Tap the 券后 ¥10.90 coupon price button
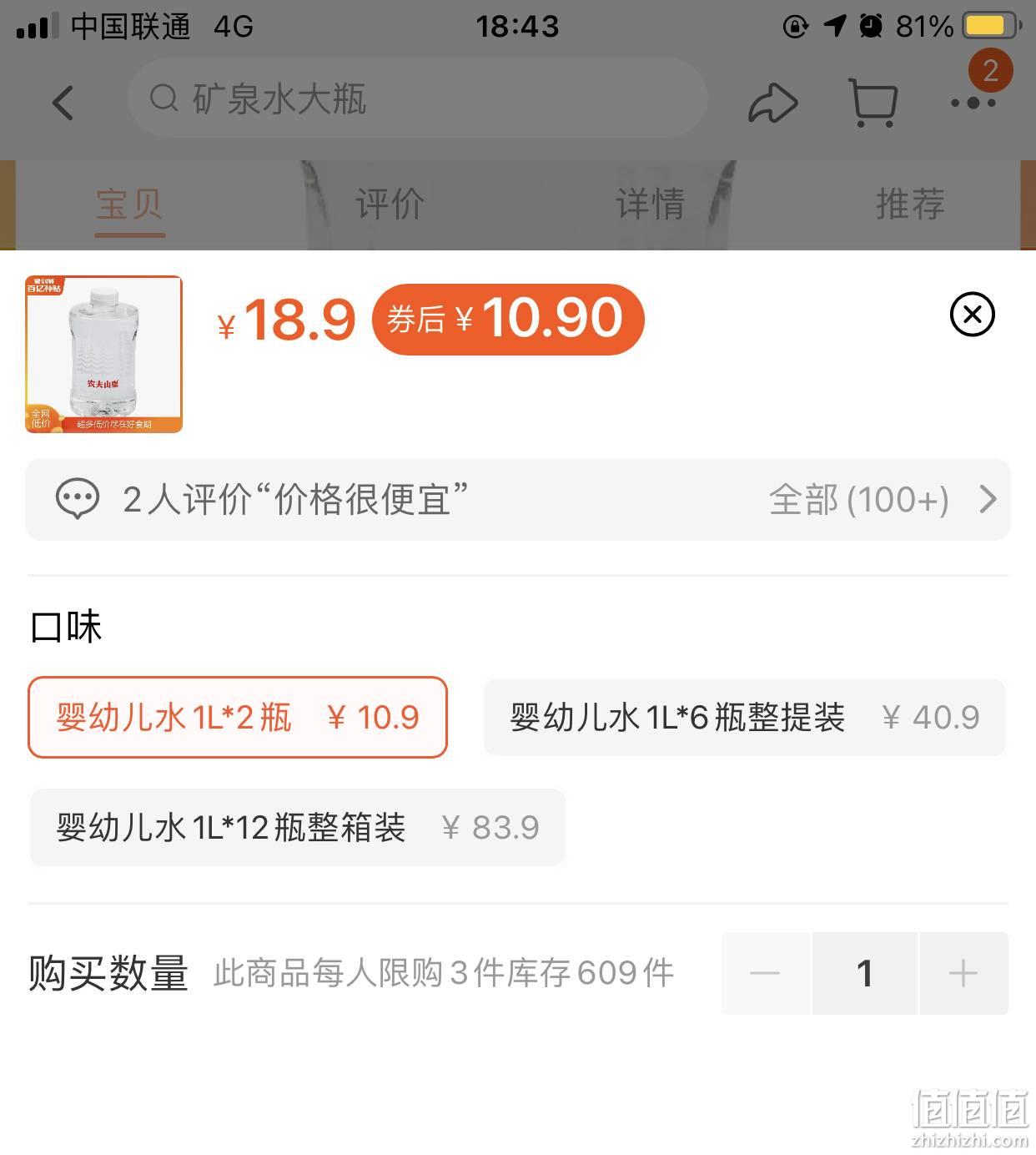The width and height of the screenshot is (1036, 1155). pyautogui.click(x=508, y=320)
